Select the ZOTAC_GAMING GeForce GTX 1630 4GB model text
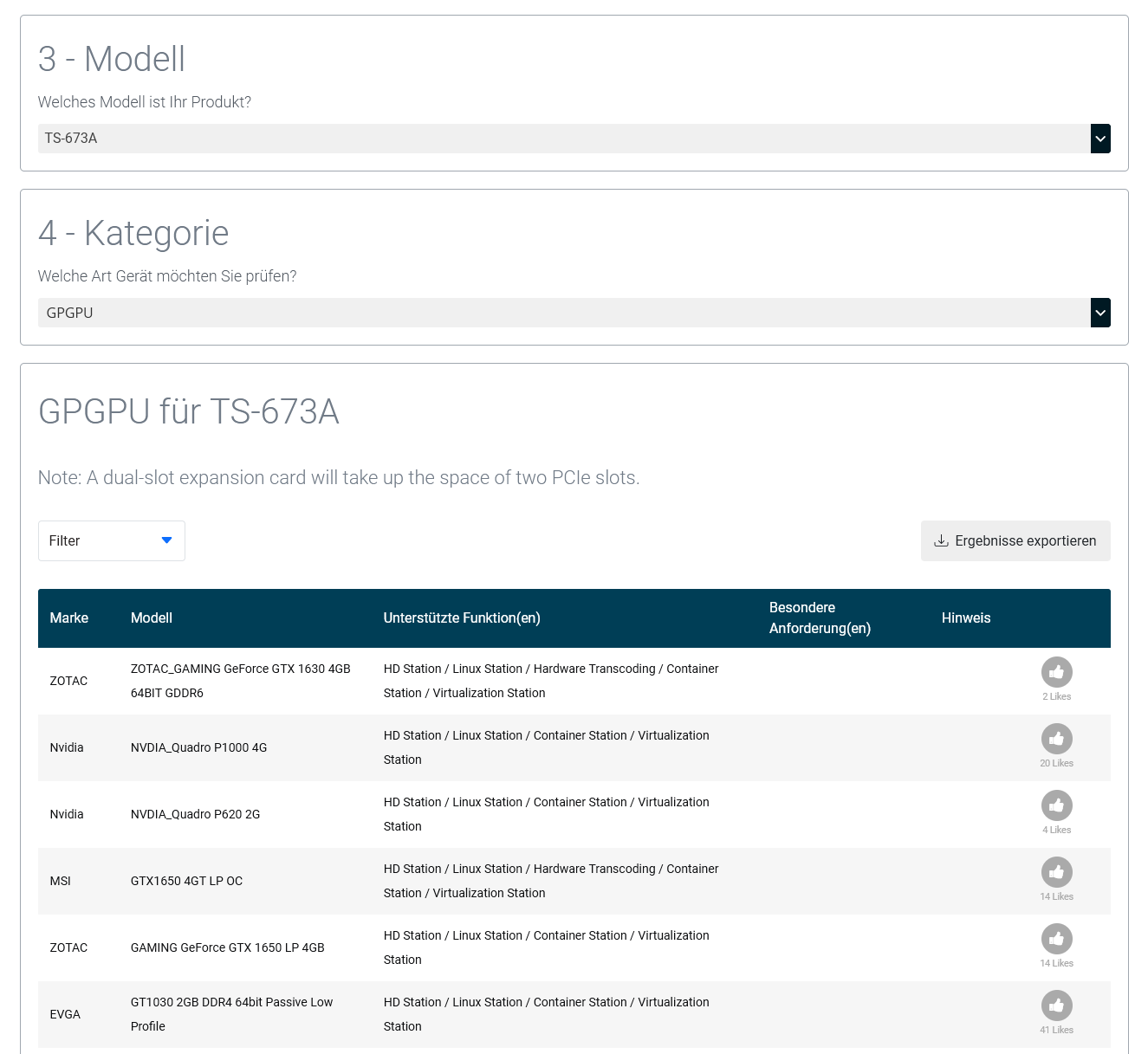Image resolution: width=1148 pixels, height=1054 pixels. (x=241, y=681)
